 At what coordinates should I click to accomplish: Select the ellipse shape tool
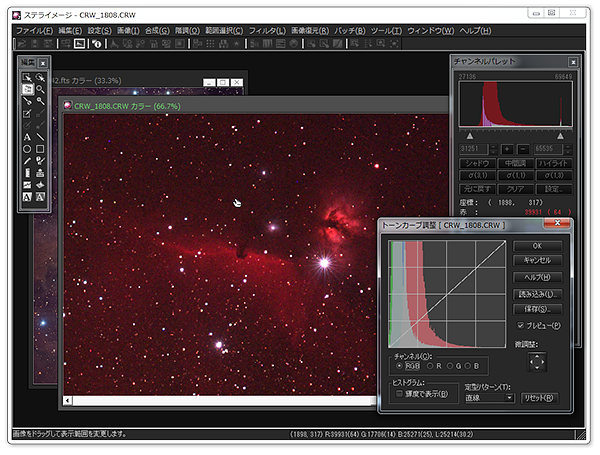(x=27, y=149)
